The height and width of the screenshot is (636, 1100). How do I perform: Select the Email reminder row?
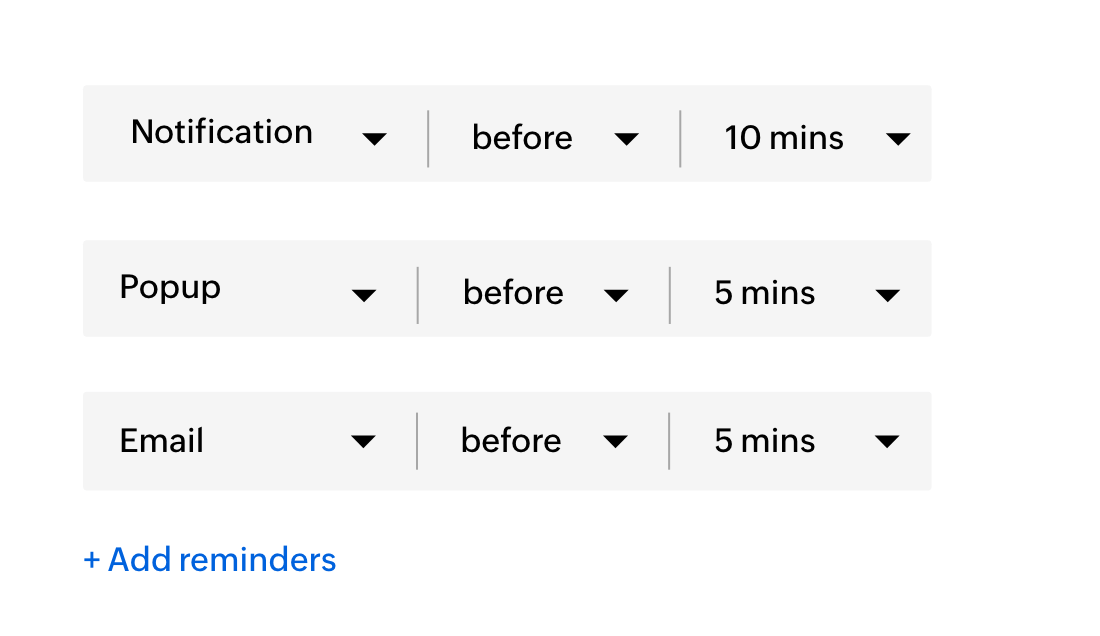point(506,441)
